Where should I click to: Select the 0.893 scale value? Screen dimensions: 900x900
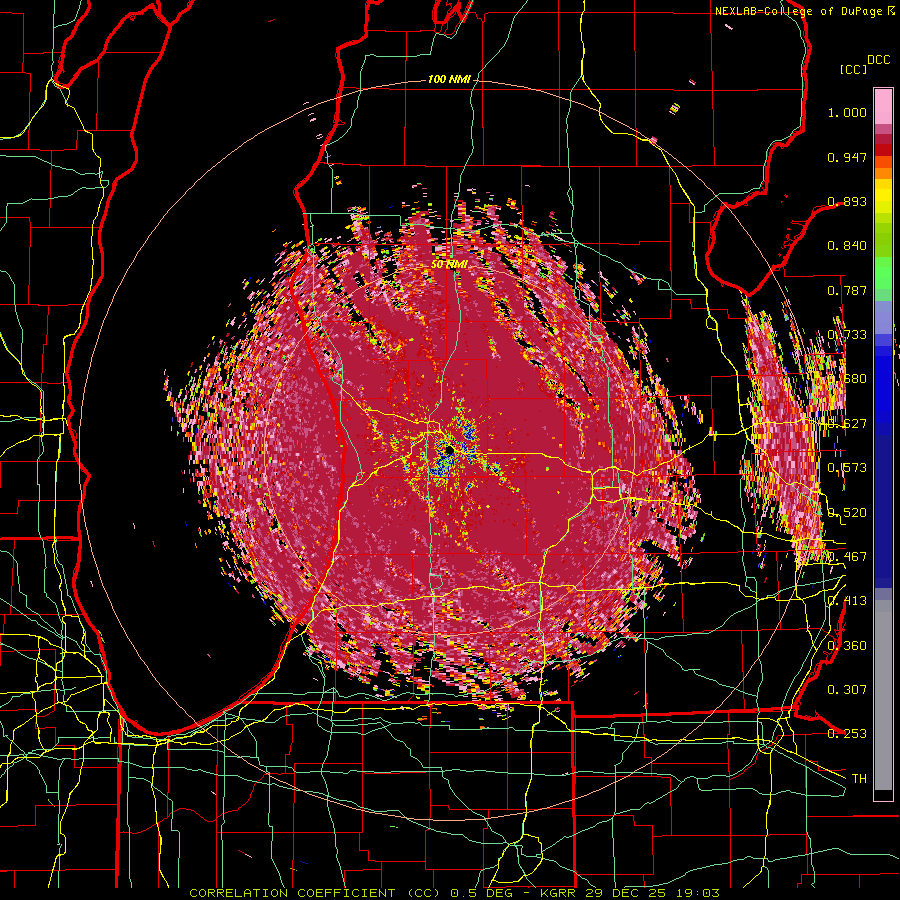pyautogui.click(x=847, y=201)
